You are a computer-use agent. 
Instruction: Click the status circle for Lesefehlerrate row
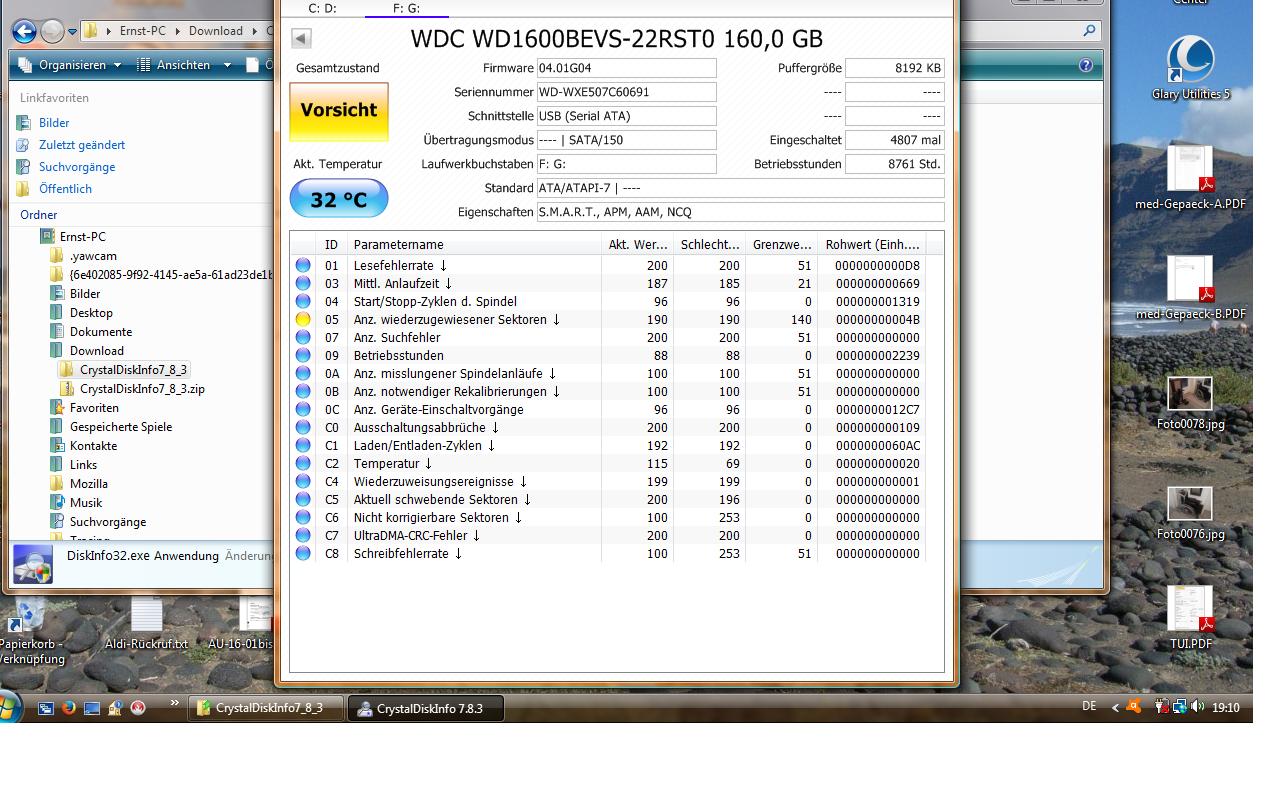point(303,266)
